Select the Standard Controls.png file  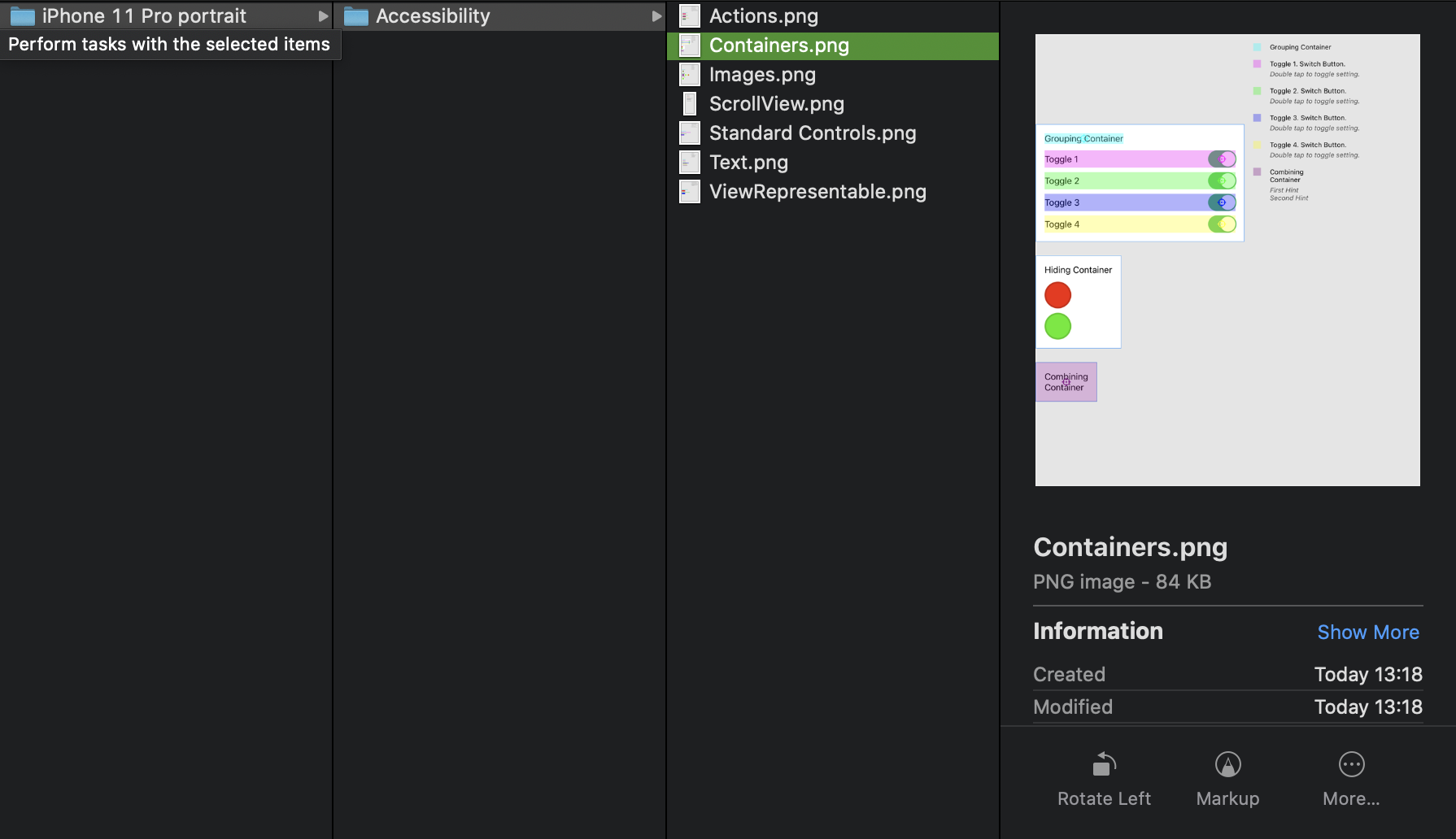(x=812, y=133)
